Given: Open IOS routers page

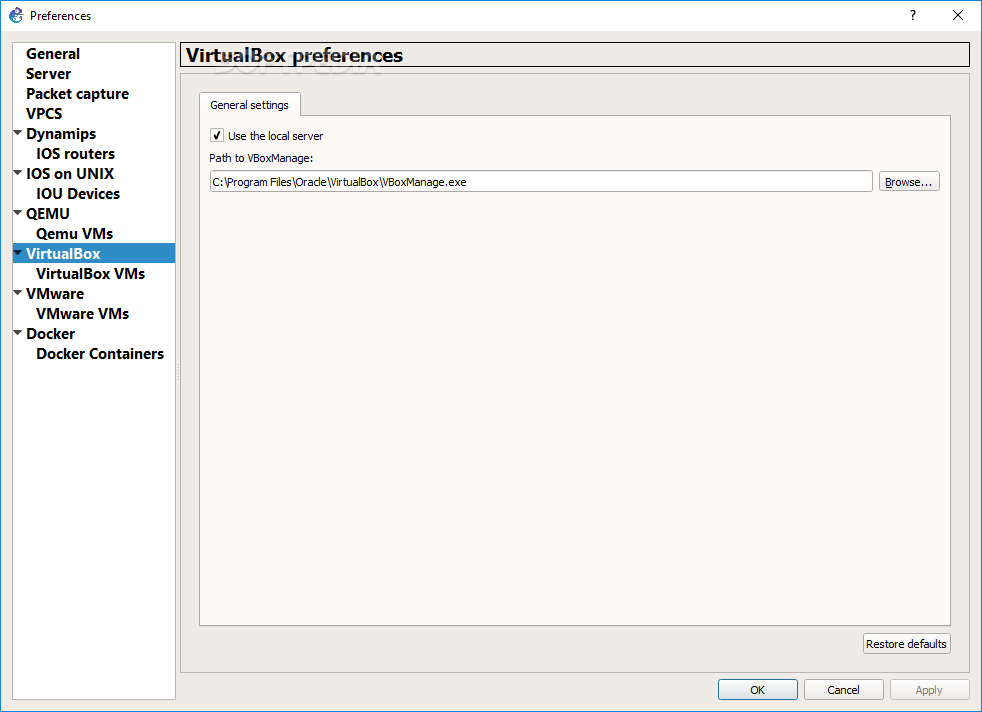Looking at the screenshot, I should [x=76, y=154].
